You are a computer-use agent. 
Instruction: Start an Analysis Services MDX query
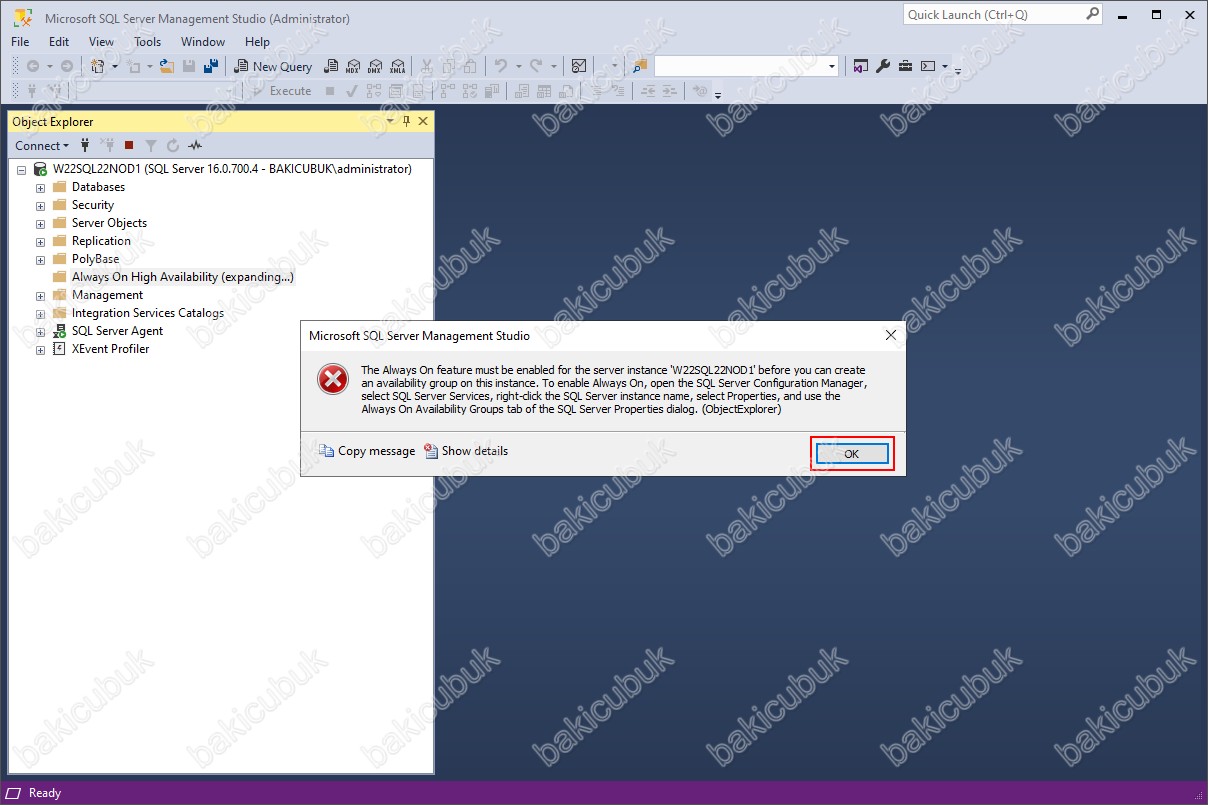353,66
